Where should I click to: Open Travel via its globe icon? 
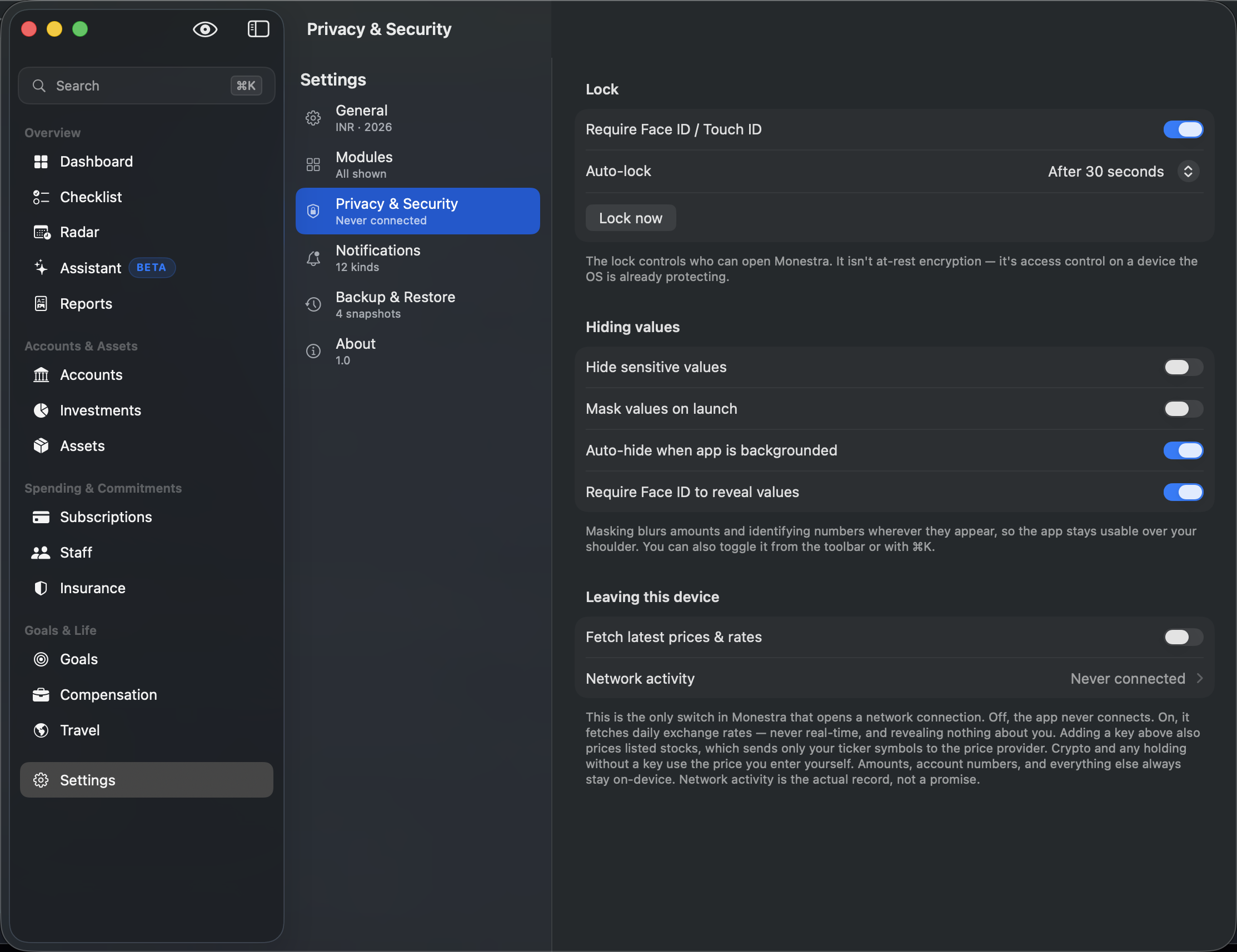(41, 730)
